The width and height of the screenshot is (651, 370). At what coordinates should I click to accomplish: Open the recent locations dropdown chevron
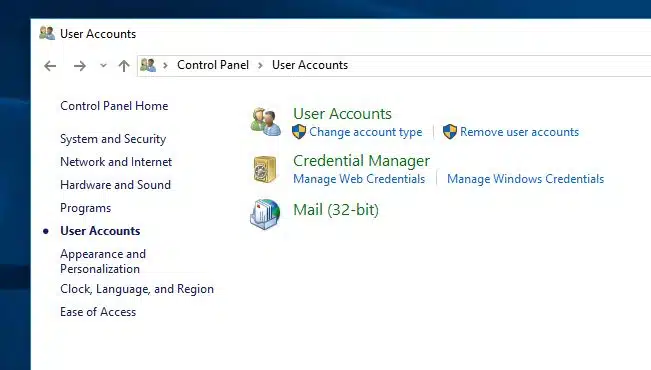(103, 65)
